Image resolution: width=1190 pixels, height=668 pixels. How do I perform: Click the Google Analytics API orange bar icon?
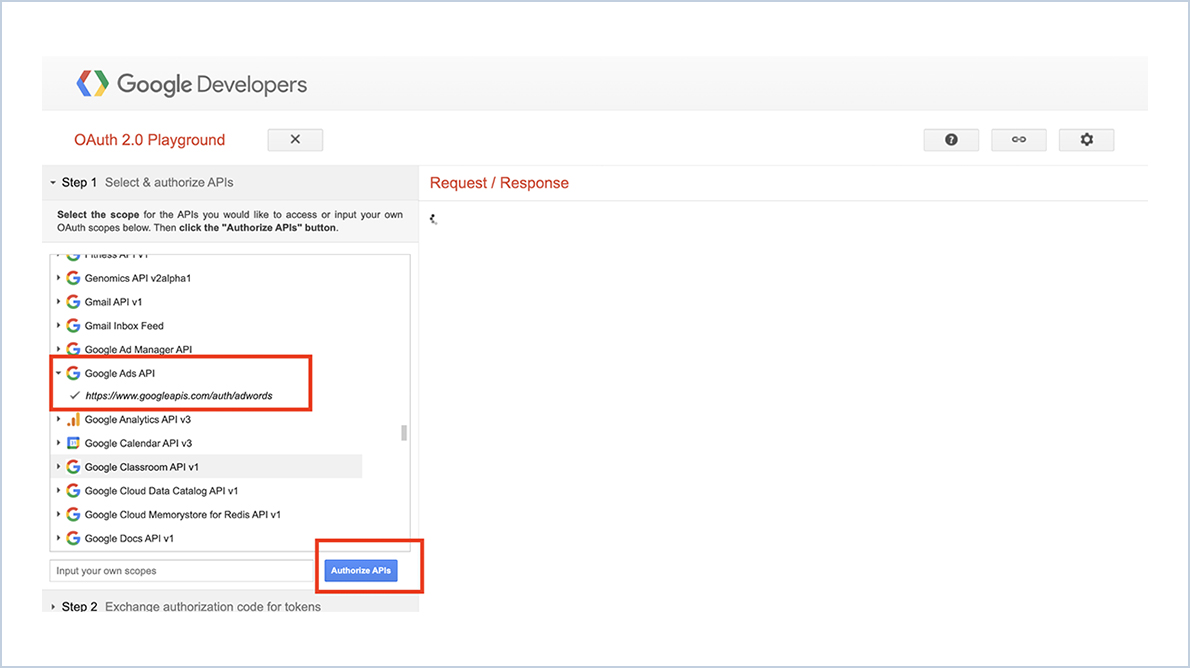(73, 419)
